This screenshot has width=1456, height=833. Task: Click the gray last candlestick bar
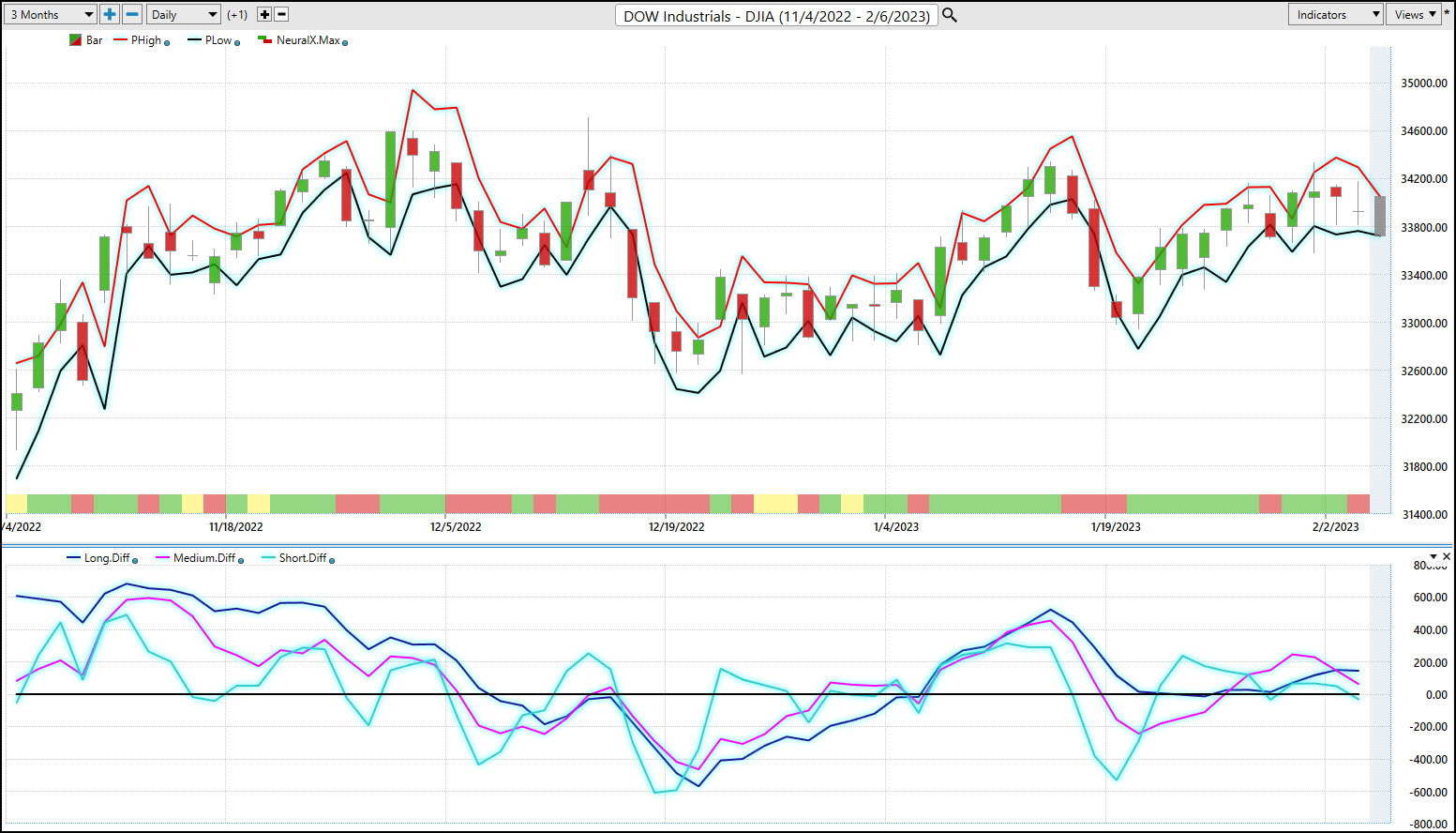pos(1380,216)
